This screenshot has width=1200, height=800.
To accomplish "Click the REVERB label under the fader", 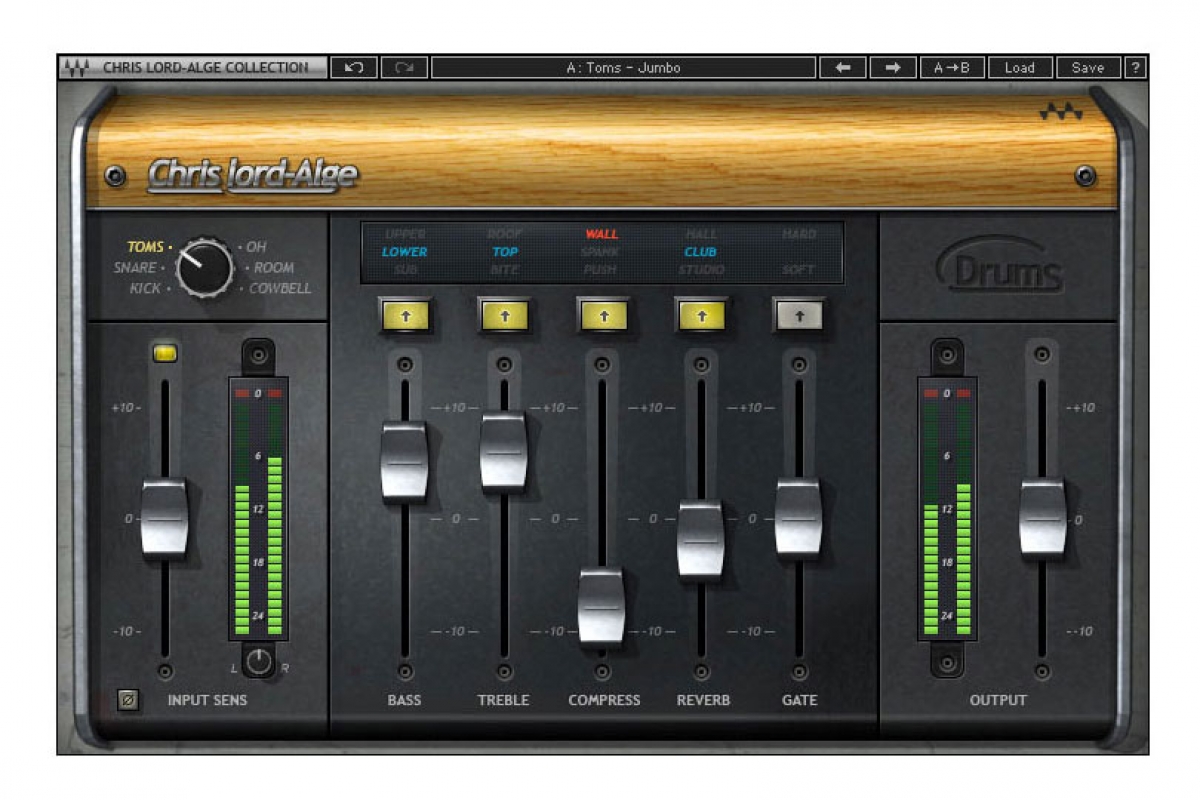I will (701, 700).
